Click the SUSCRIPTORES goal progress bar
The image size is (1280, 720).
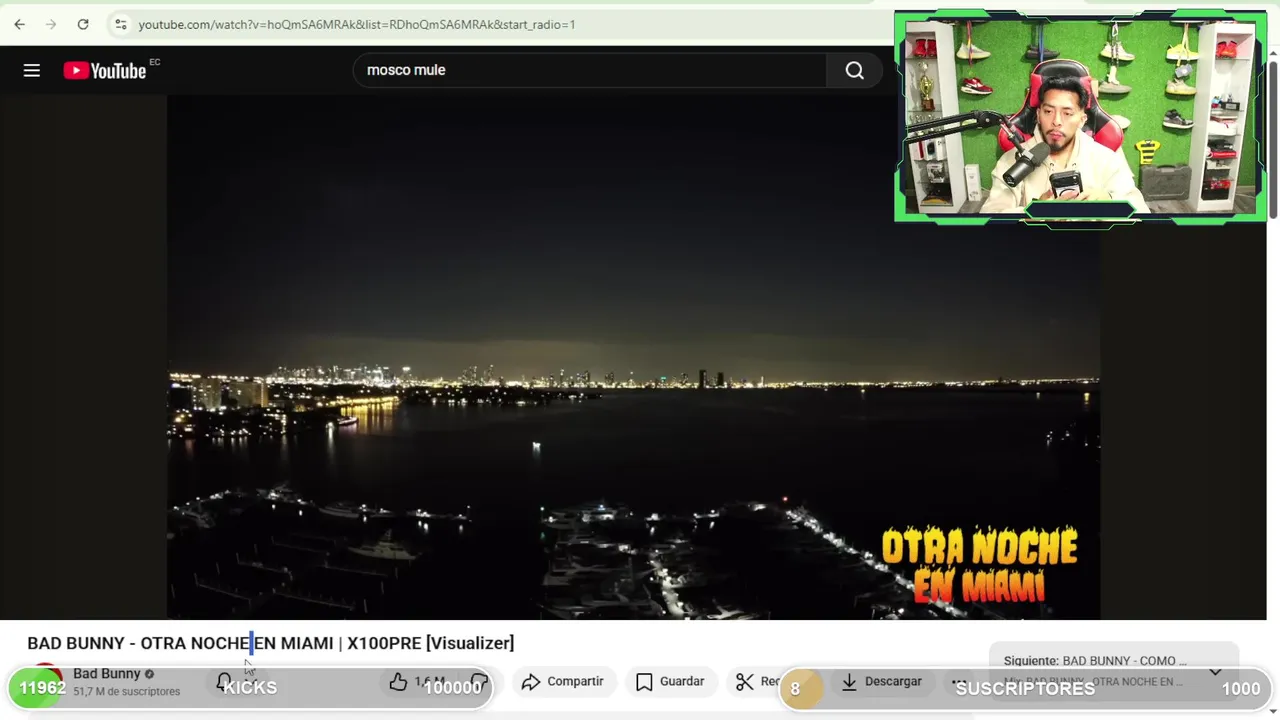pyautogui.click(x=1025, y=688)
